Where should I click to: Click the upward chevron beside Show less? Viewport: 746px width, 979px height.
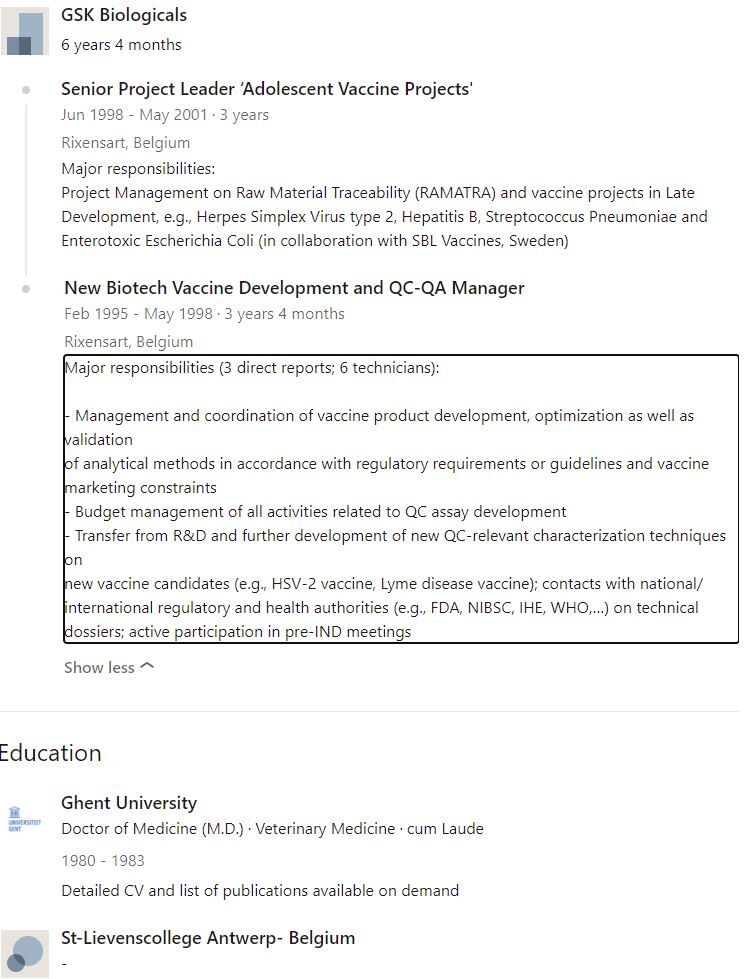148,667
